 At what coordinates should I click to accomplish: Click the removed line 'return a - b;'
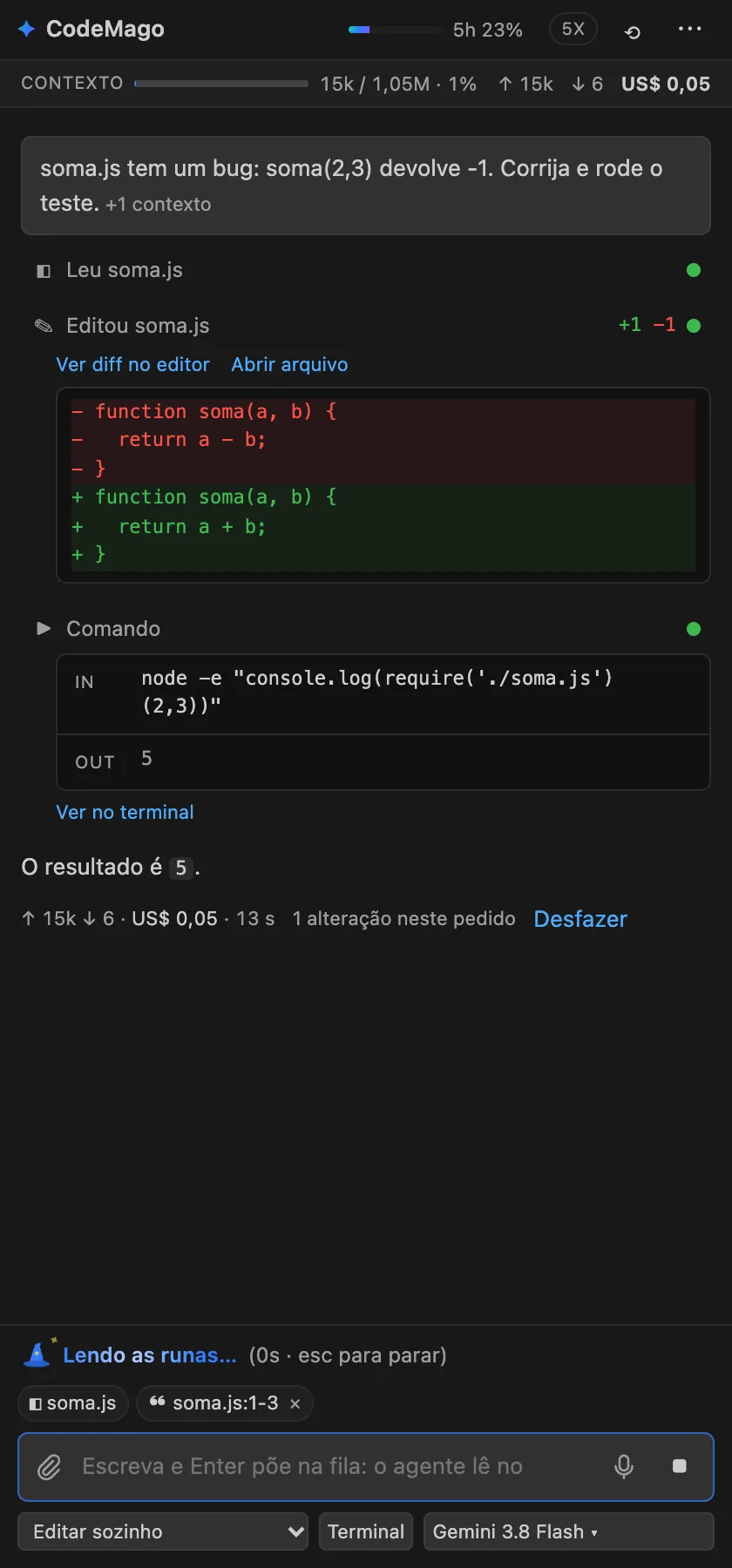[192, 440]
